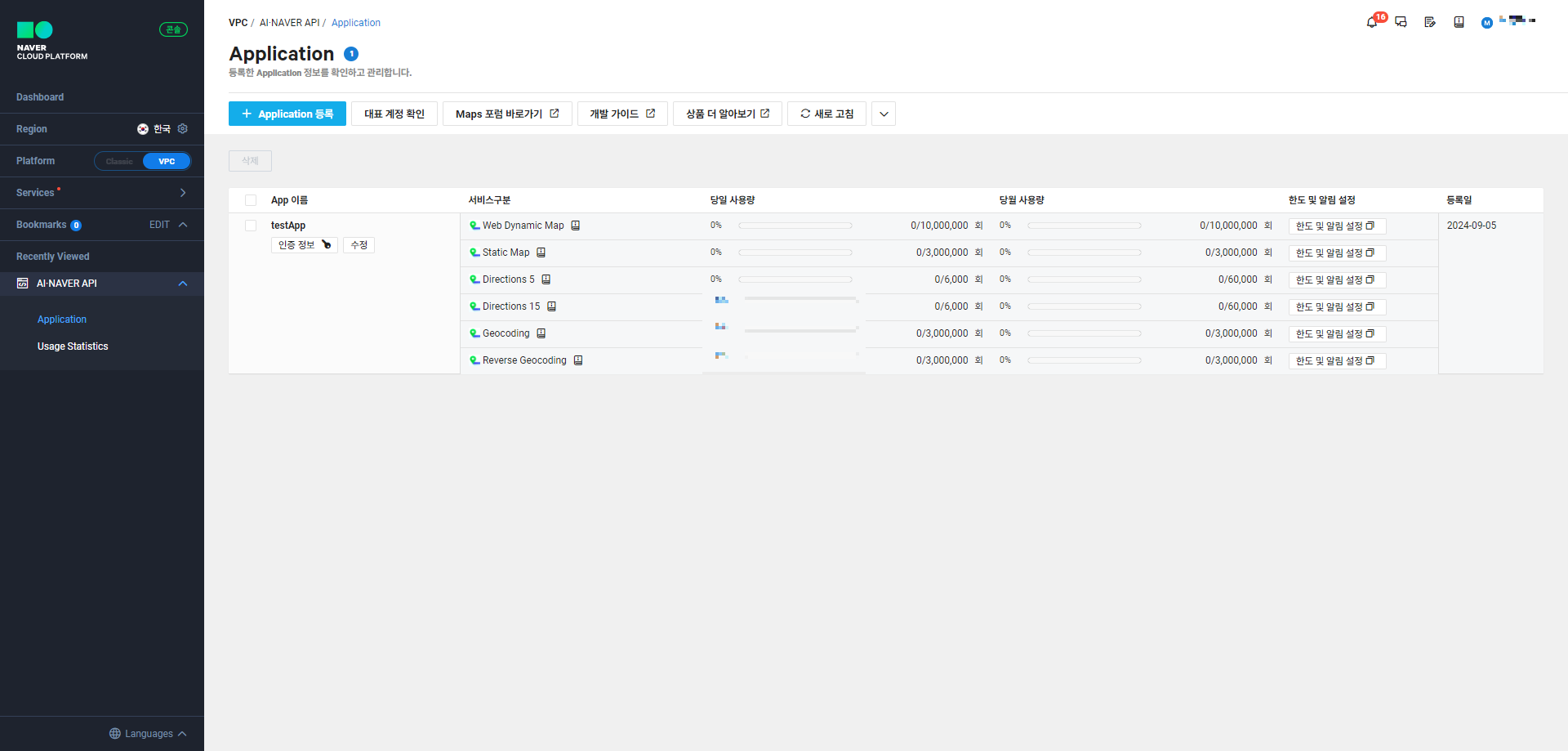Screen dimensions: 1568x751
Task: Click the Web Dynamic Map service status icon
Action: (x=474, y=226)
